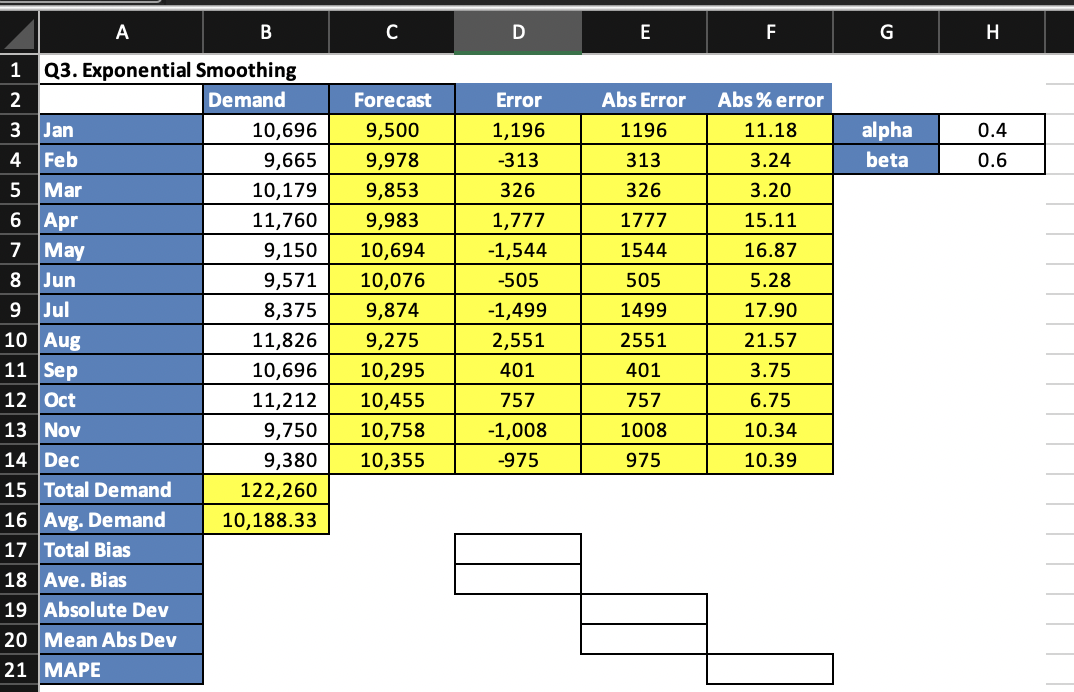The height and width of the screenshot is (692, 1074).
Task: Click the alpha value cell showing 0.4
Action: click(991, 129)
